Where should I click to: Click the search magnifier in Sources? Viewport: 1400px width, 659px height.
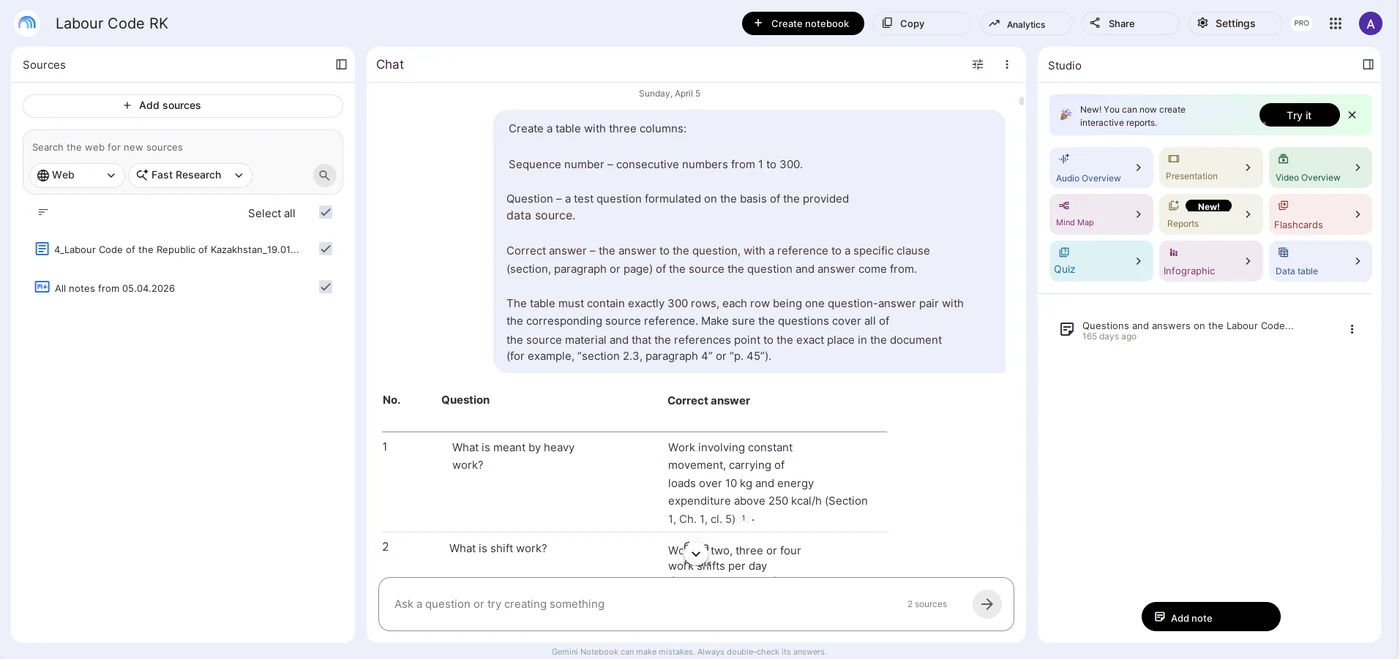[x=324, y=175]
